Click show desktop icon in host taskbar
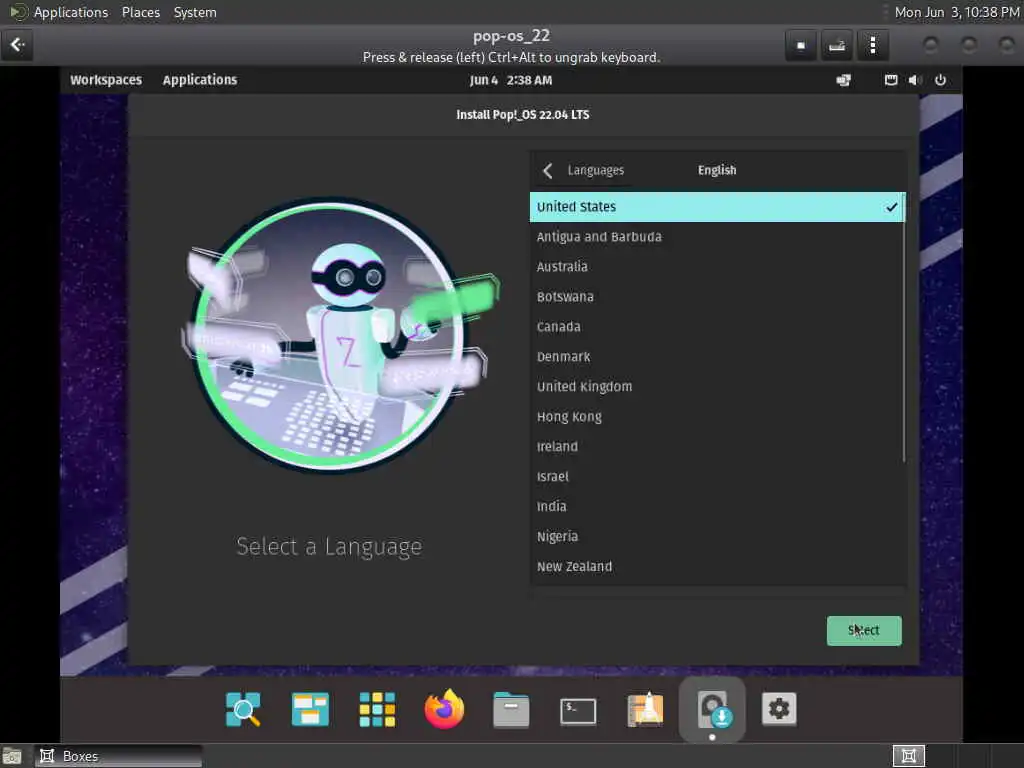 click(x=12, y=756)
